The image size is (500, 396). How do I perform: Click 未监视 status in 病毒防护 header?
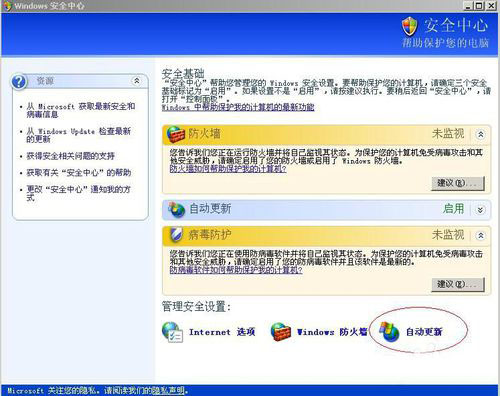pyautogui.click(x=448, y=235)
